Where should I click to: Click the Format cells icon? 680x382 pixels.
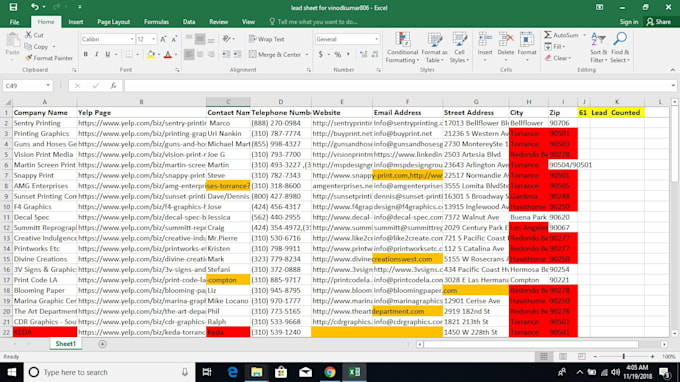click(527, 40)
